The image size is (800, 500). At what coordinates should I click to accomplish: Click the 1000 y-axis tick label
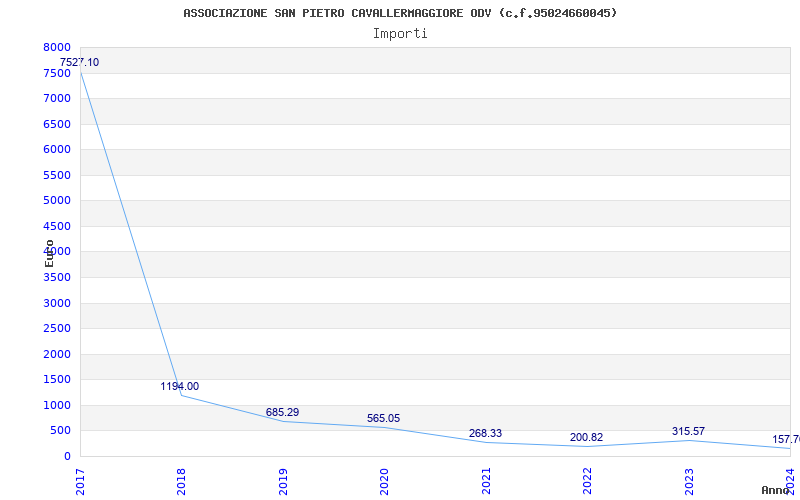coord(57,405)
